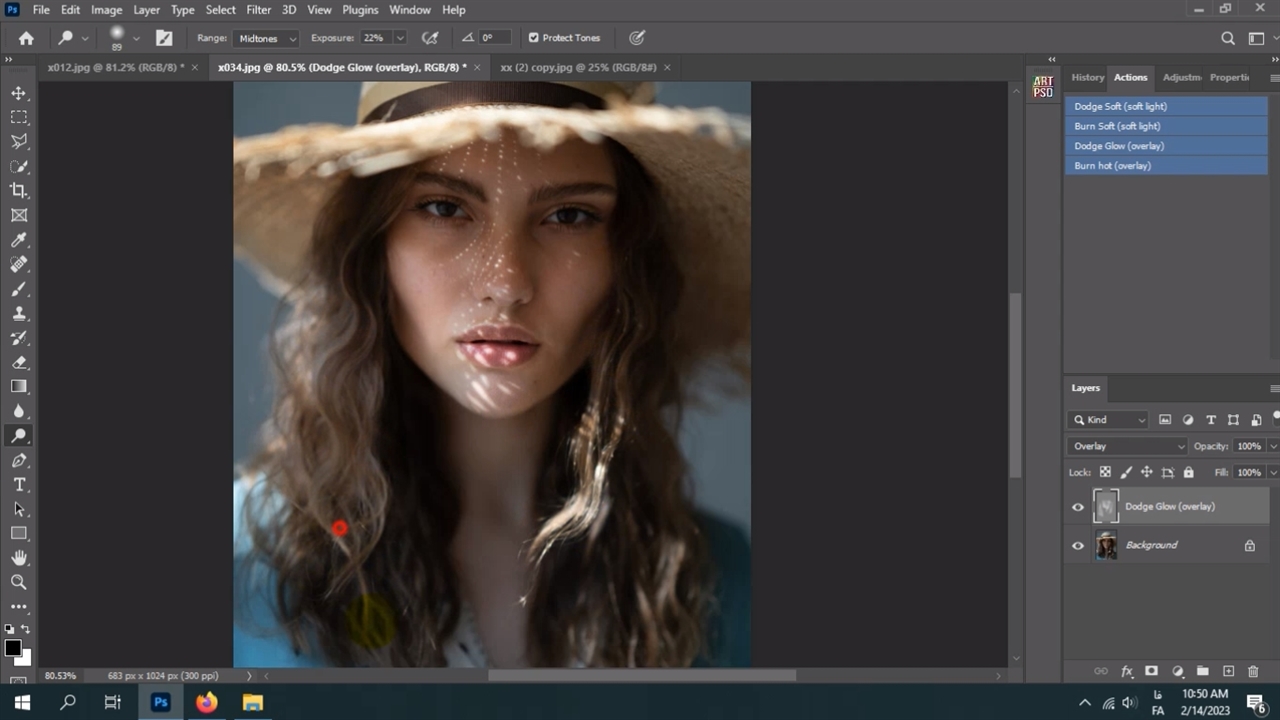Expand the Exposure value dropdown
Screen dimensions: 1280x720
(400, 38)
